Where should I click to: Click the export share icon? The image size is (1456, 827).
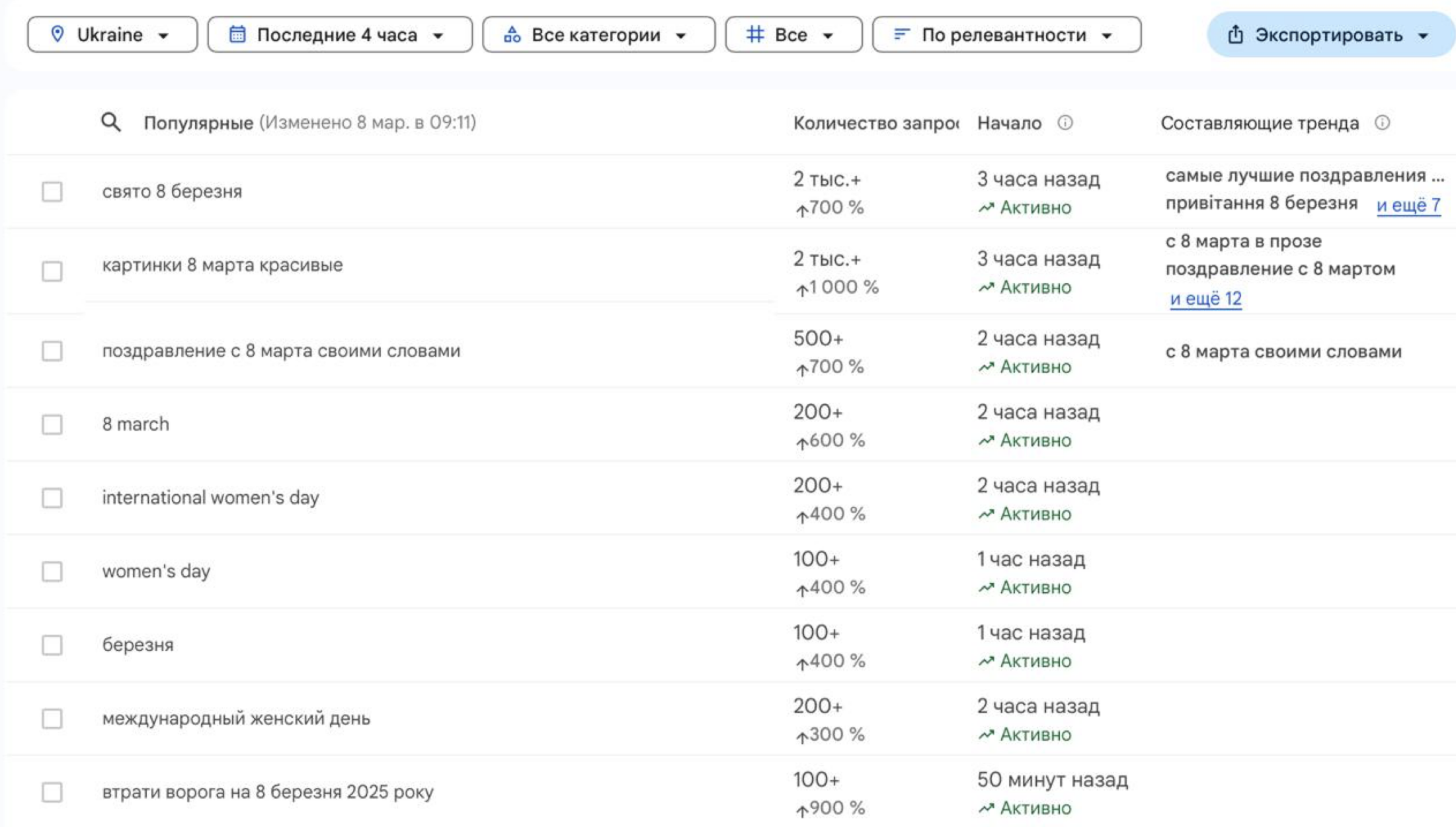pyautogui.click(x=1235, y=34)
